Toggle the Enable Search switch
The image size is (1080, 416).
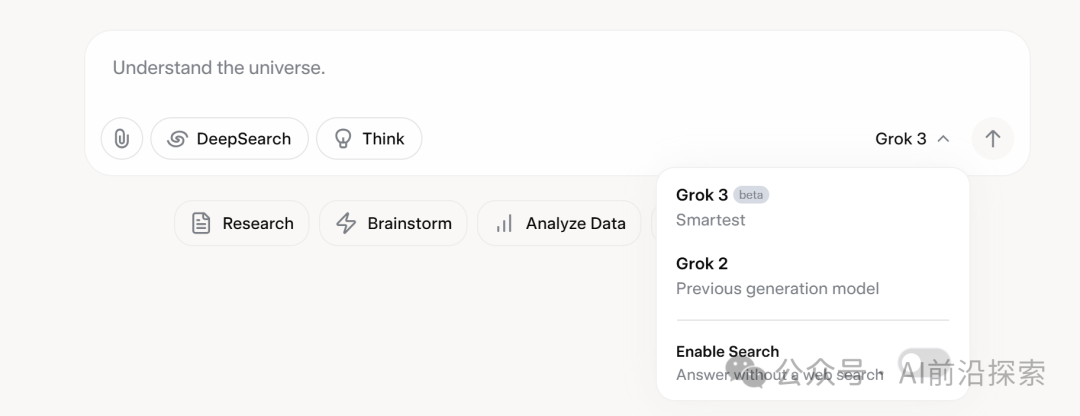tap(923, 362)
